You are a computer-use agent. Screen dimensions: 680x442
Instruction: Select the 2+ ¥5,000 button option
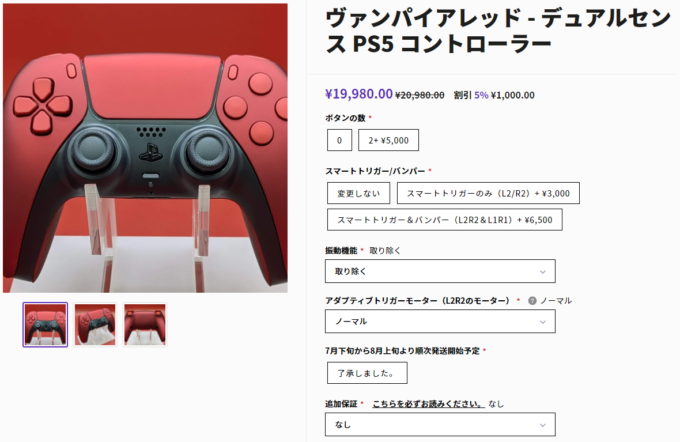[x=388, y=140]
